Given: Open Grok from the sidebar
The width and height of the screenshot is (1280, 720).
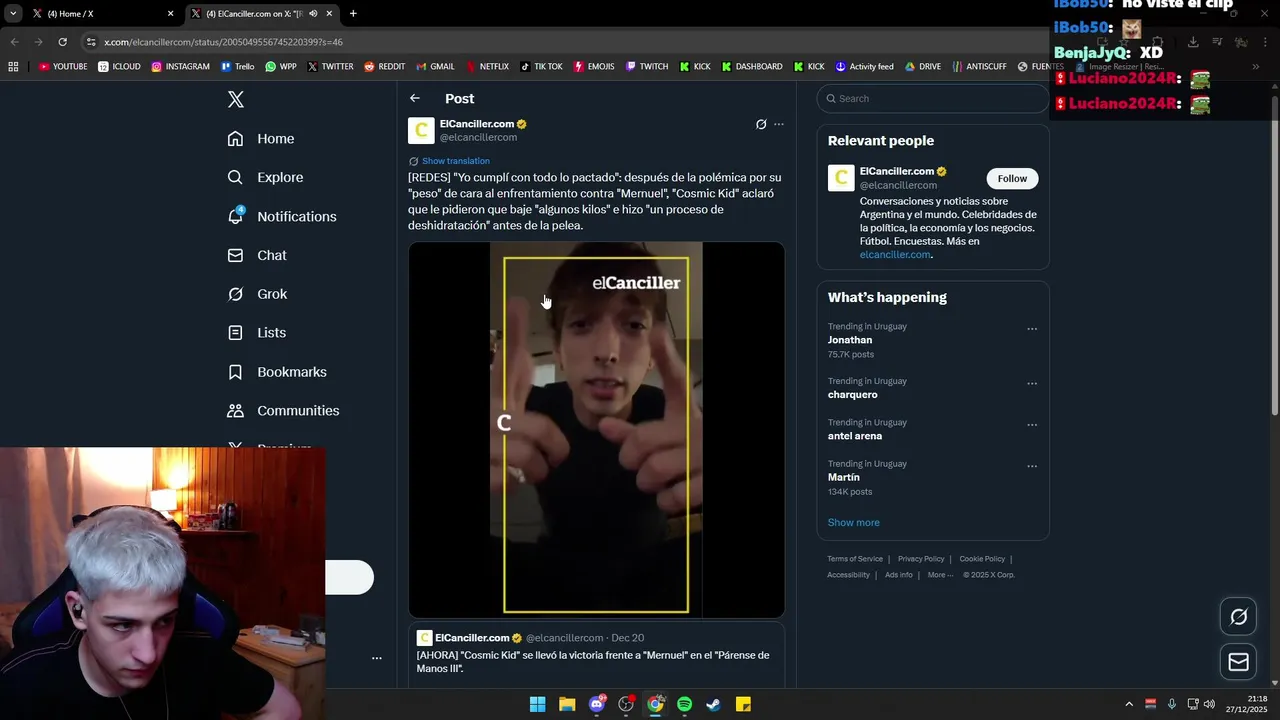Looking at the screenshot, I should (x=257, y=294).
